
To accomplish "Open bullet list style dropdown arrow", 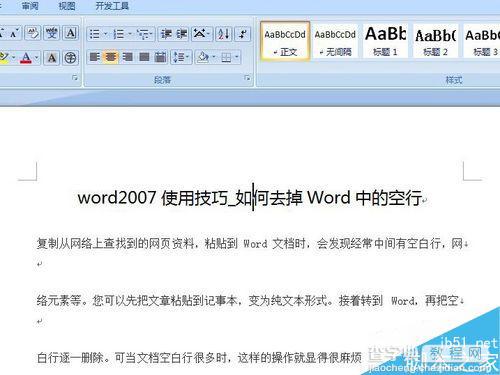I will 106,34.
